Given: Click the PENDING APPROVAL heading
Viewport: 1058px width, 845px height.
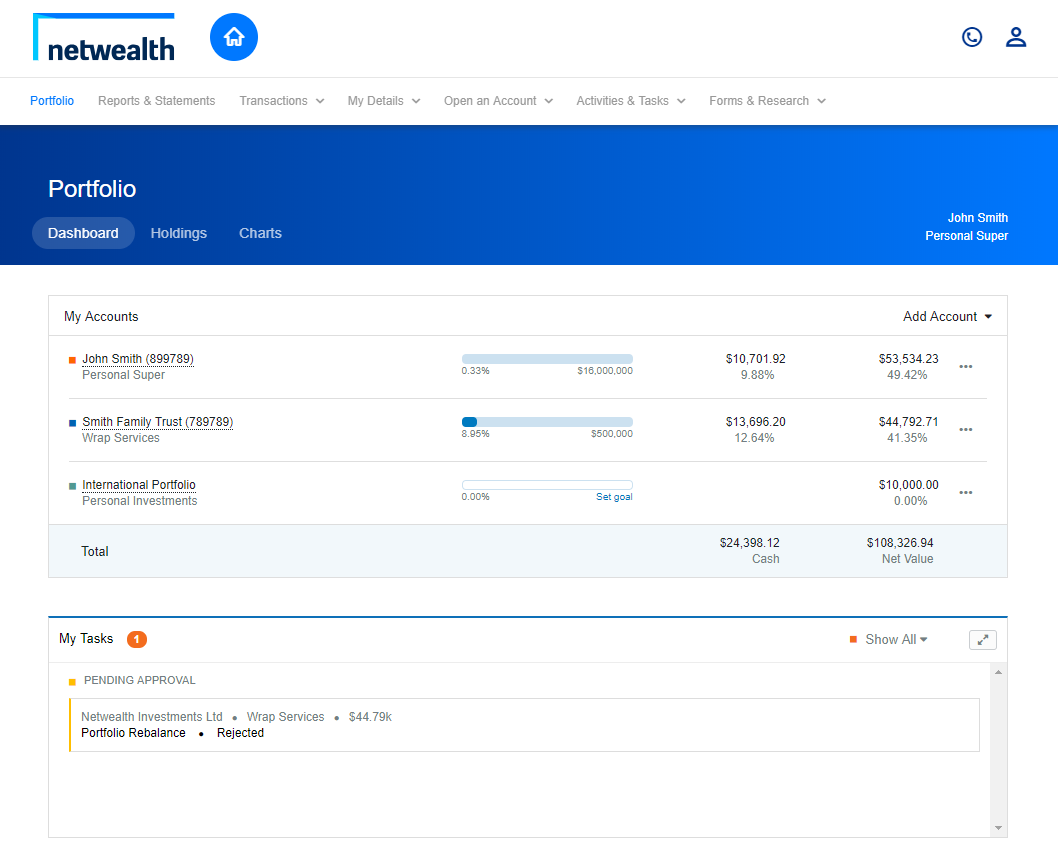Looking at the screenshot, I should coord(140,680).
